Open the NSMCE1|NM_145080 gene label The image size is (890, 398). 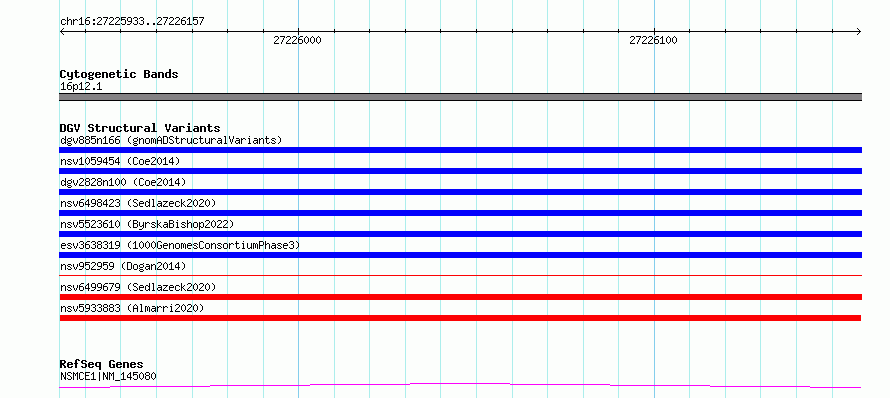[x=108, y=376]
